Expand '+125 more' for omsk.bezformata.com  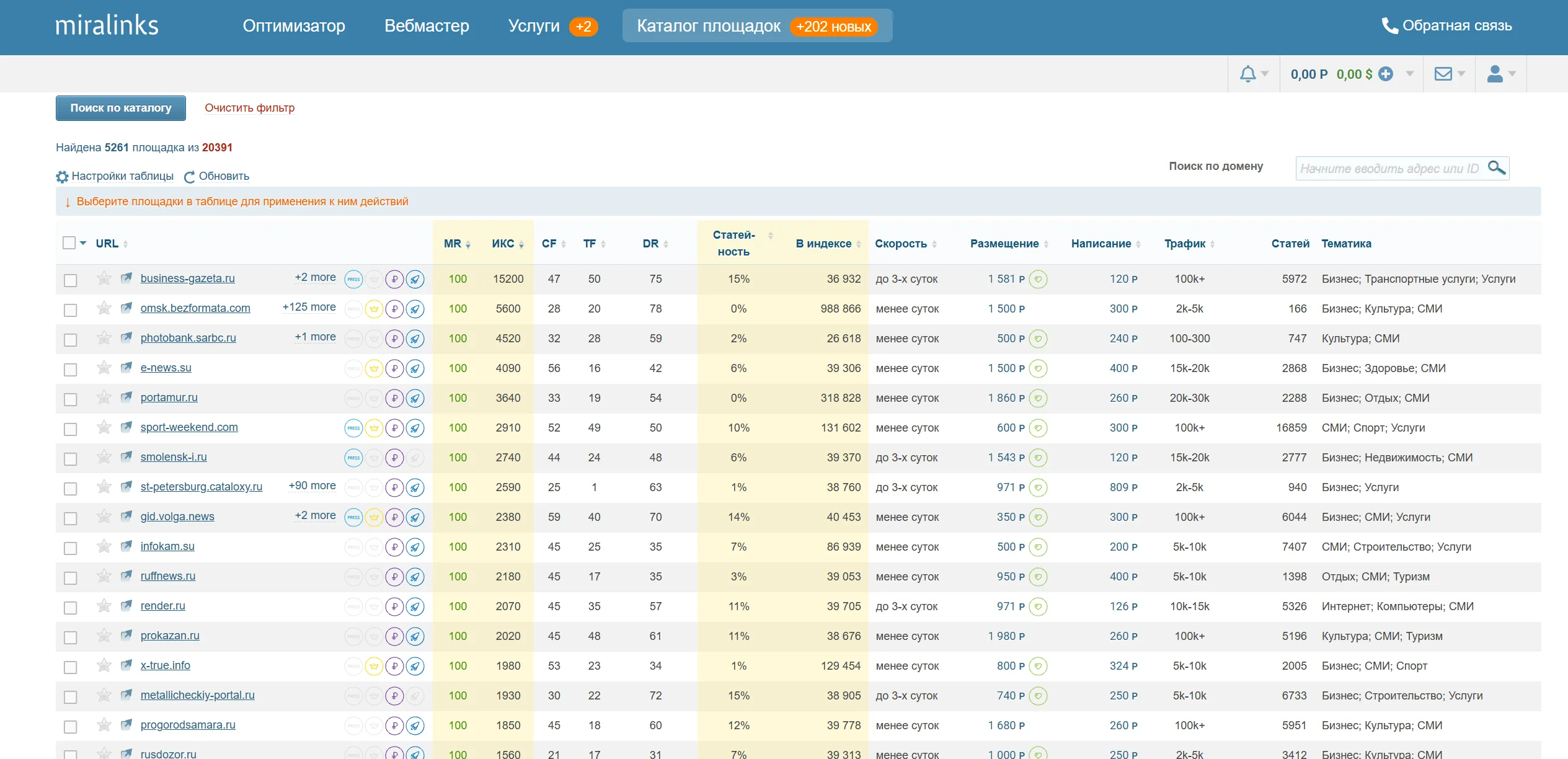pyautogui.click(x=309, y=307)
